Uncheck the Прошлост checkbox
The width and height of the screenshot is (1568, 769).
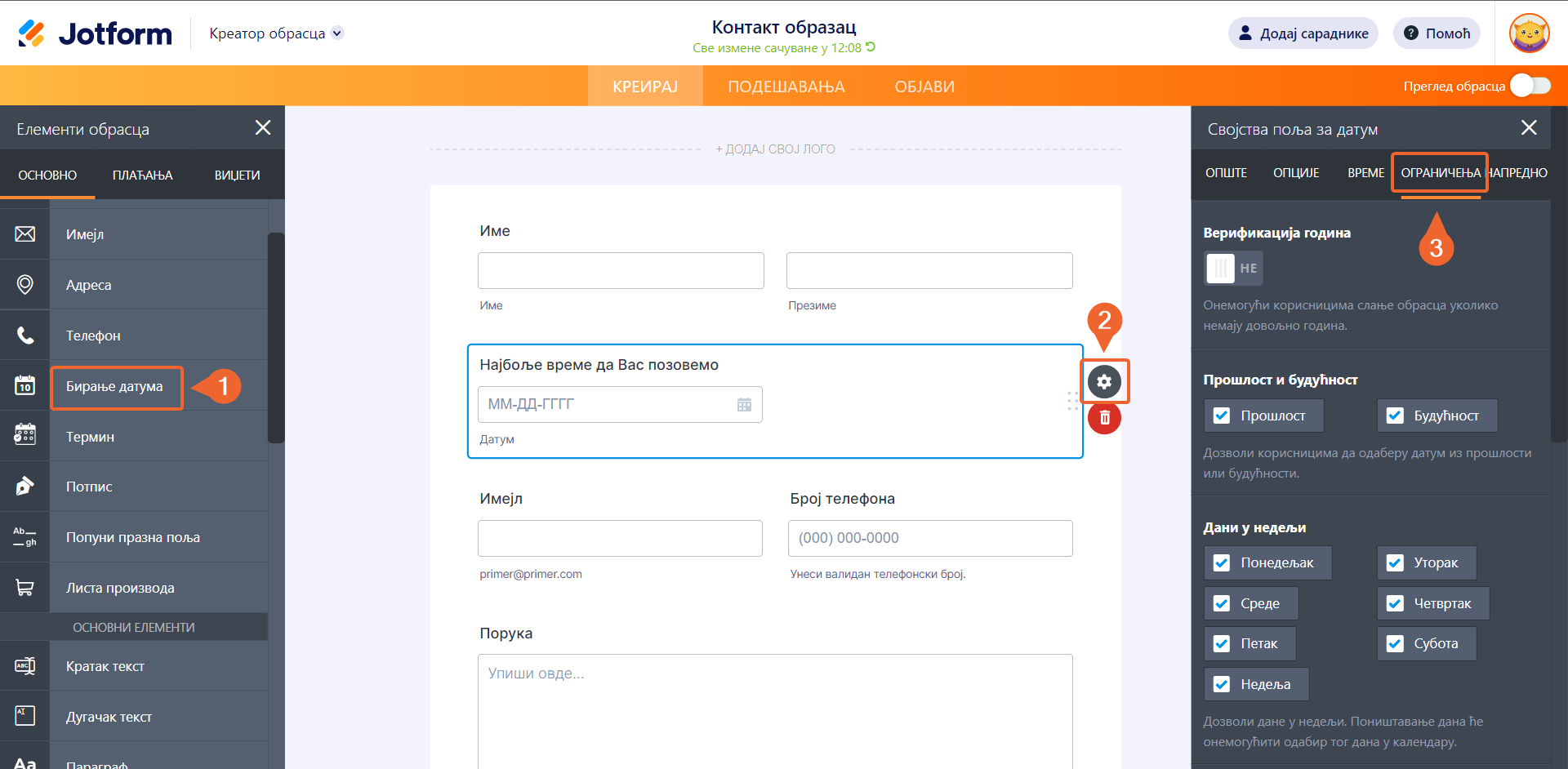[1222, 416]
